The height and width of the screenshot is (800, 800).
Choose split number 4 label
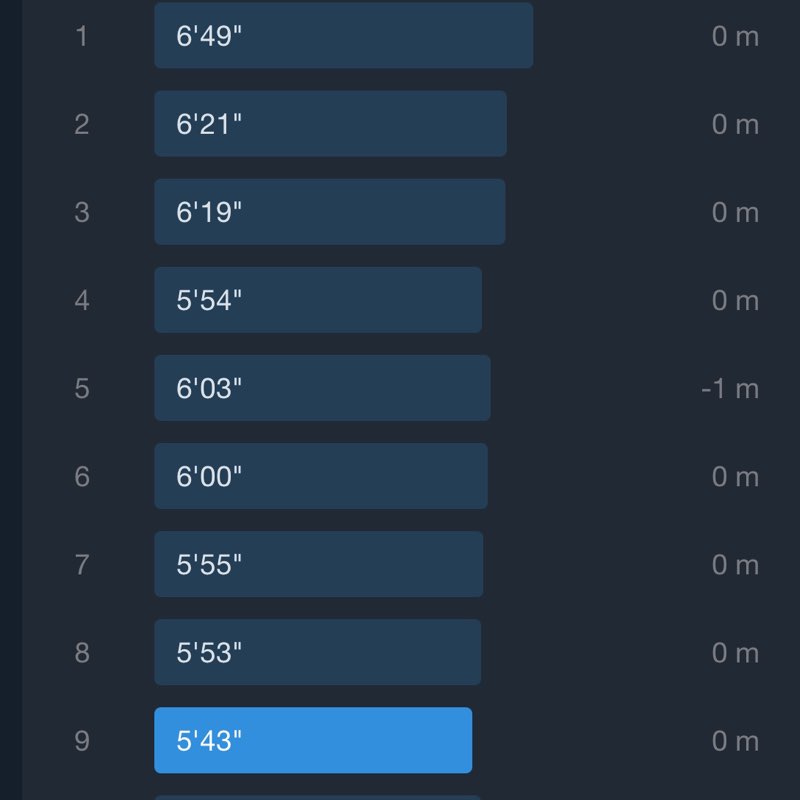point(82,301)
